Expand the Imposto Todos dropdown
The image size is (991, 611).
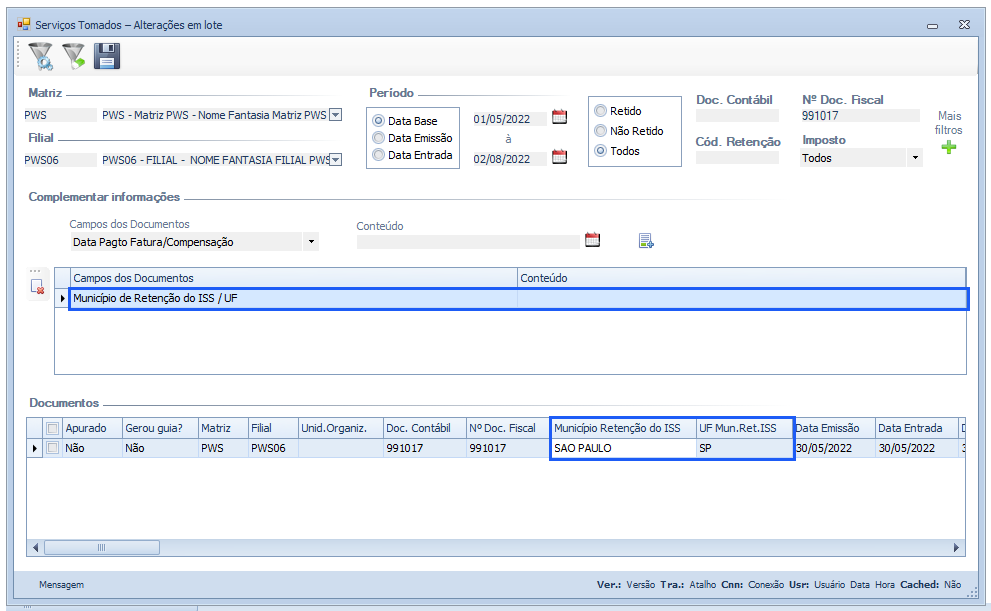pos(914,158)
